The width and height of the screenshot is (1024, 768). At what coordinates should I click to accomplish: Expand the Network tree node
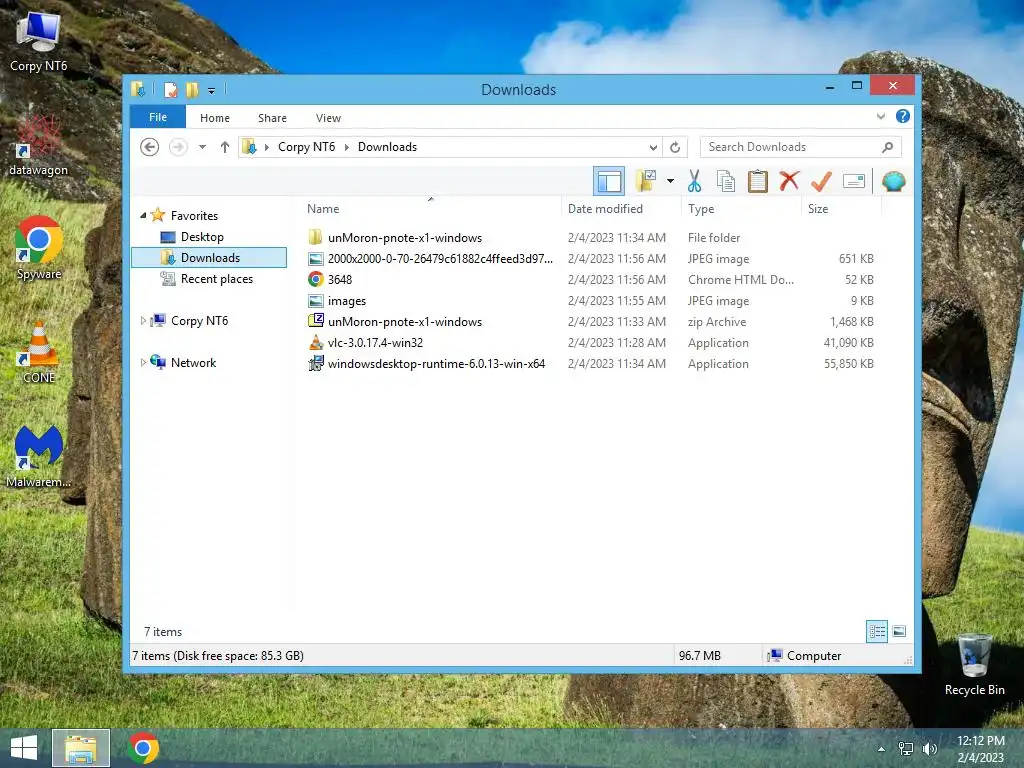[x=143, y=362]
